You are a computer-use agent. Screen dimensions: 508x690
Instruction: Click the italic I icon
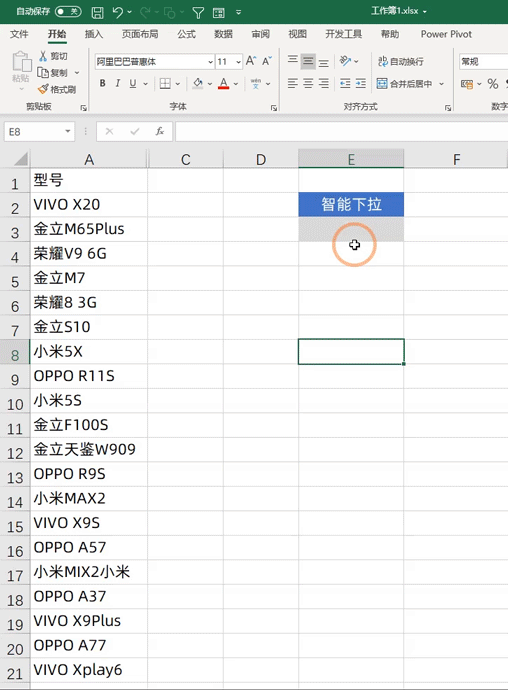coord(118,83)
